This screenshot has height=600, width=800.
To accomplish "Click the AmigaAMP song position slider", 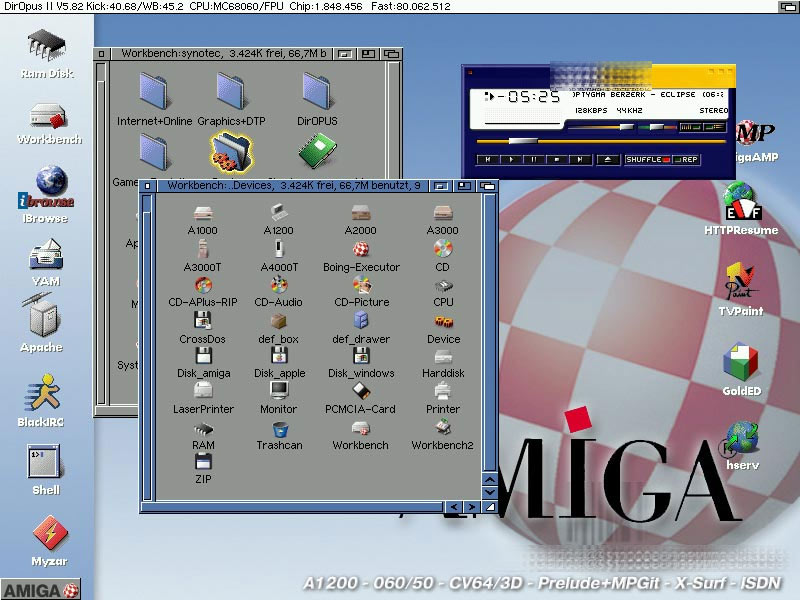I will (601, 141).
